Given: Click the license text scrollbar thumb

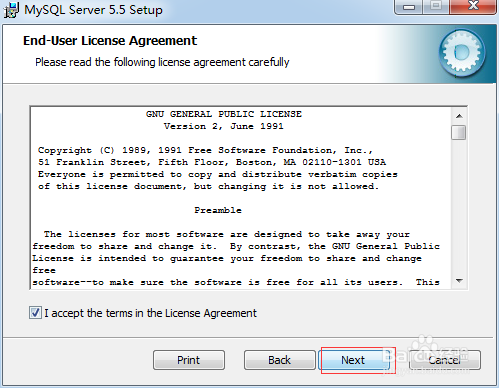Looking at the screenshot, I should click(x=459, y=132).
